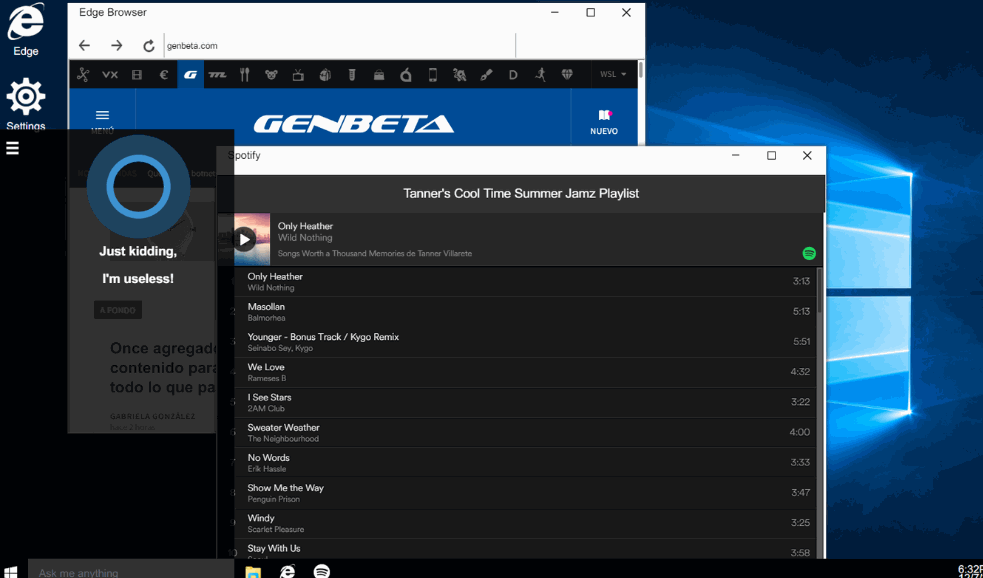Select the highlighted G Genbeta icon
983x578 pixels.
[x=191, y=75]
